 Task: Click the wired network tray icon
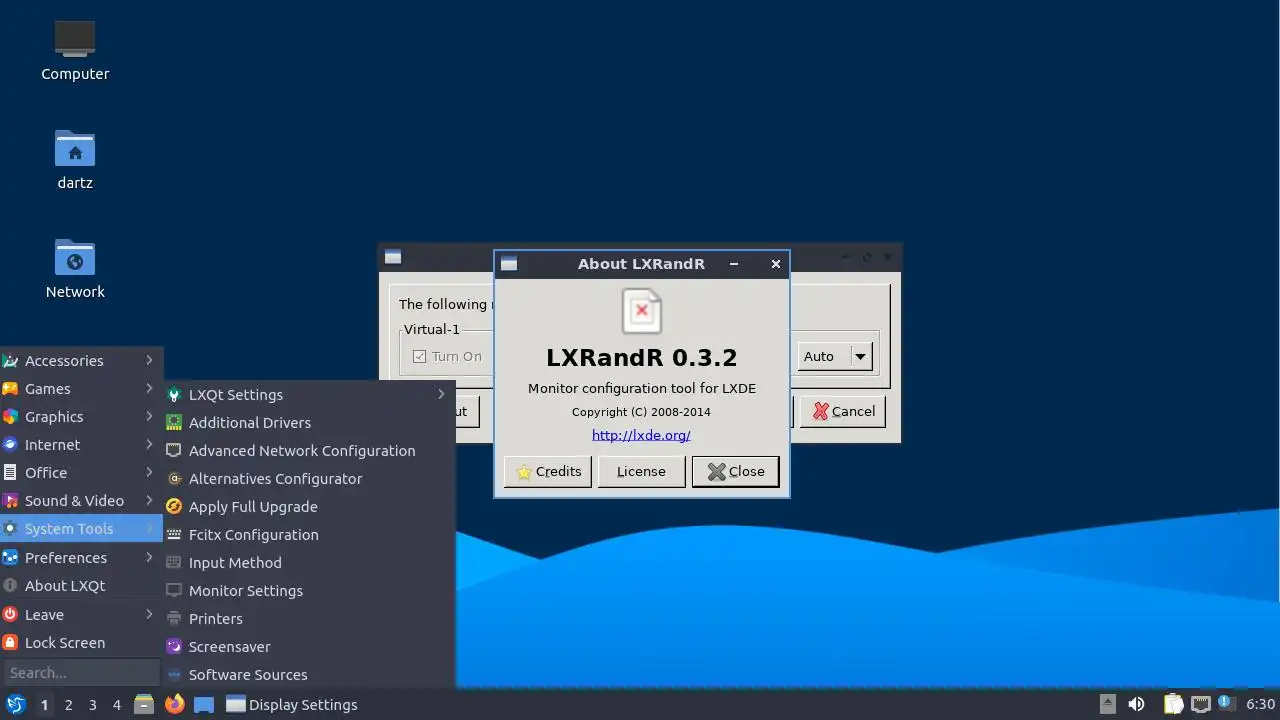1200,704
